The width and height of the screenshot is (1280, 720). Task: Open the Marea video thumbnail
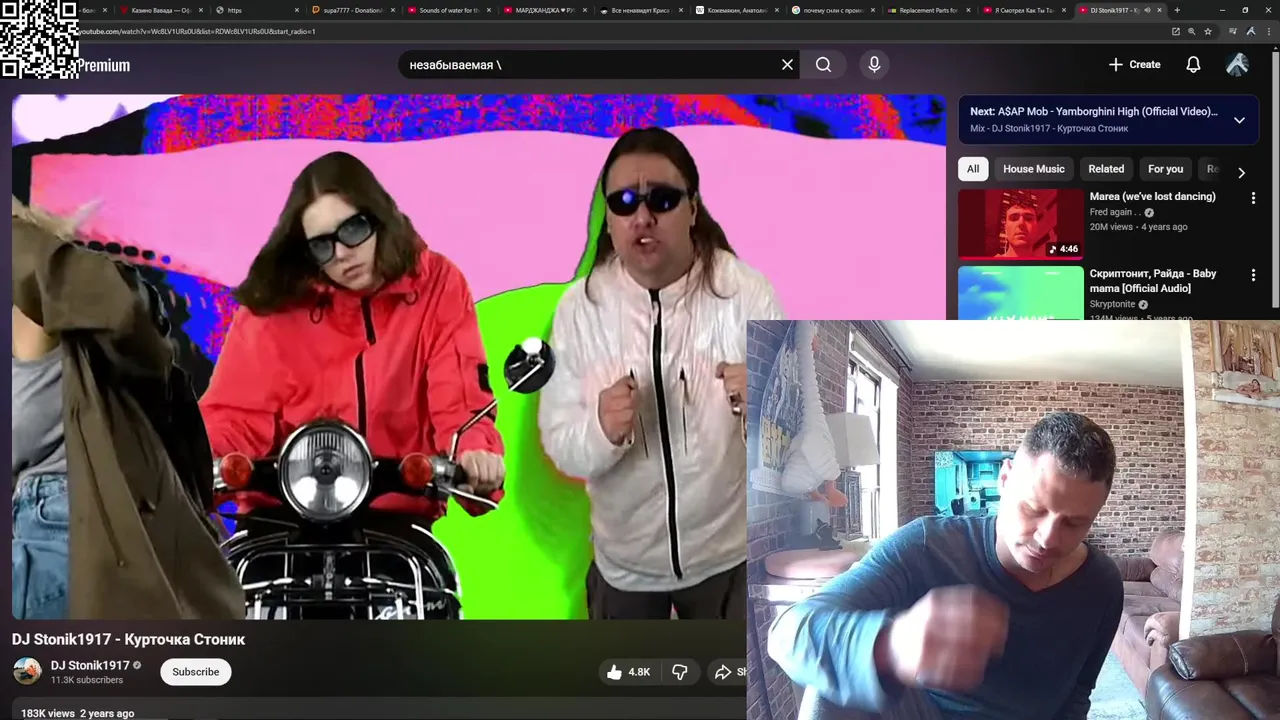(x=1020, y=224)
